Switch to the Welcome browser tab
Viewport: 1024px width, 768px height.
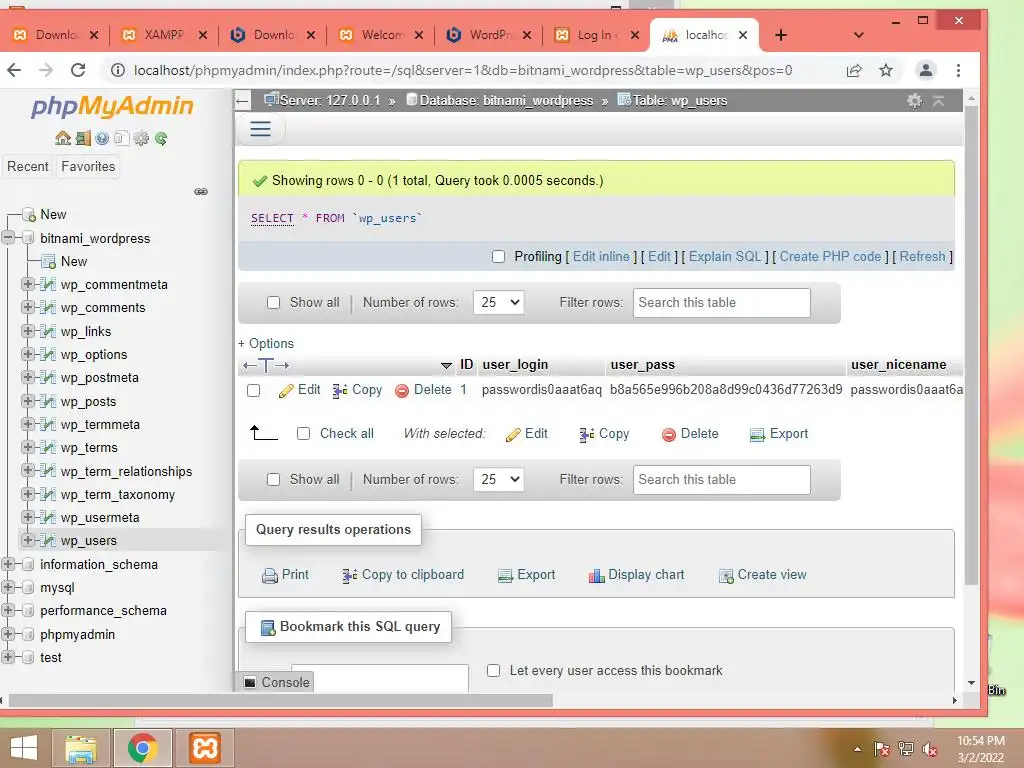[382, 35]
